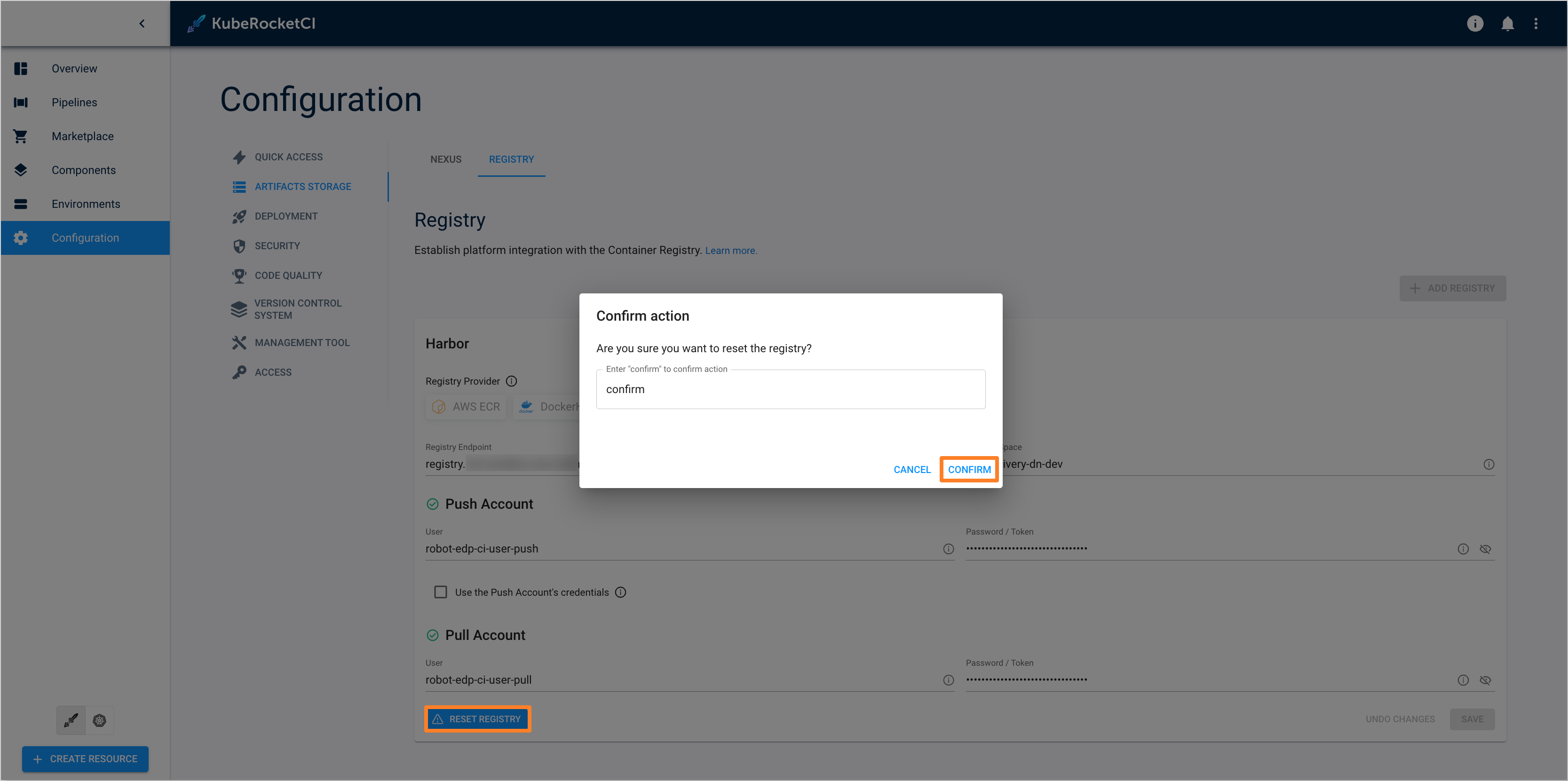Open Code Quality configuration section
Image resolution: width=1568 pixels, height=781 pixels.
pos(288,275)
